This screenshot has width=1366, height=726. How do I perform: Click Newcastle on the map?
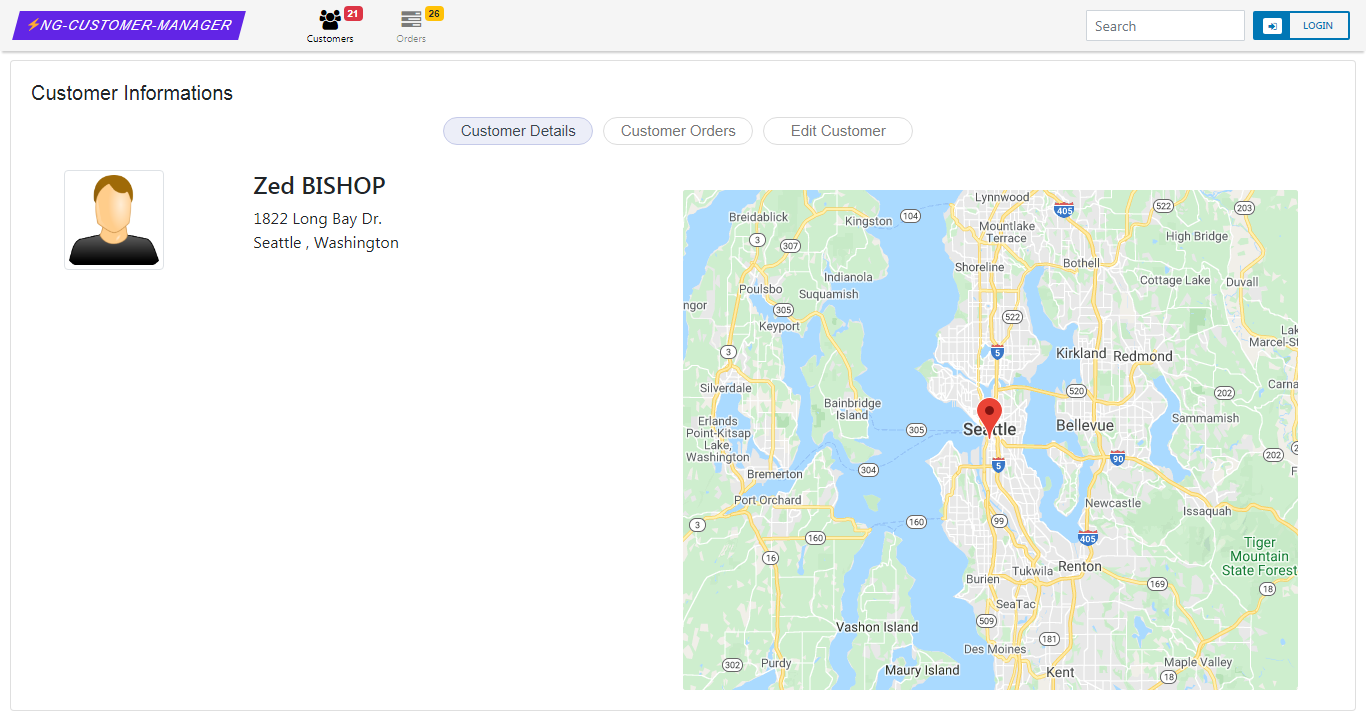[x=1113, y=503]
